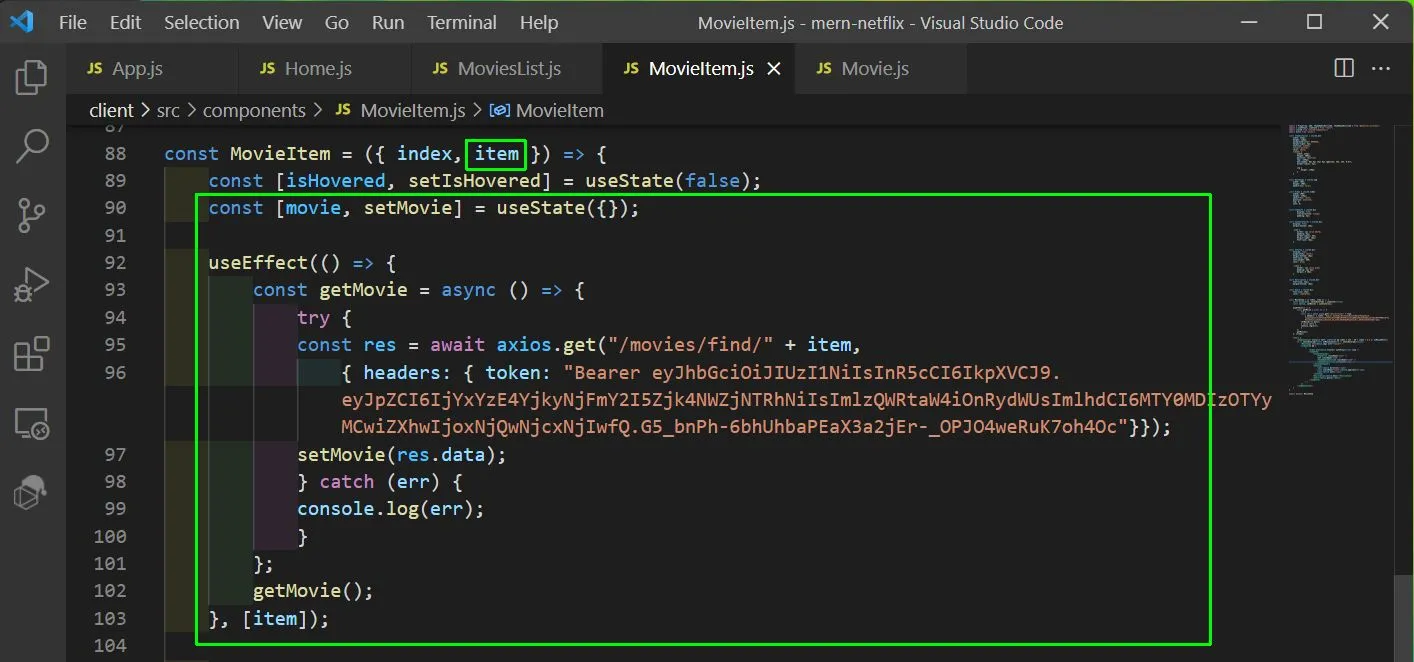Screen dimensions: 1414x662
Task: Open the Search view in the activity bar
Action: [x=32, y=146]
